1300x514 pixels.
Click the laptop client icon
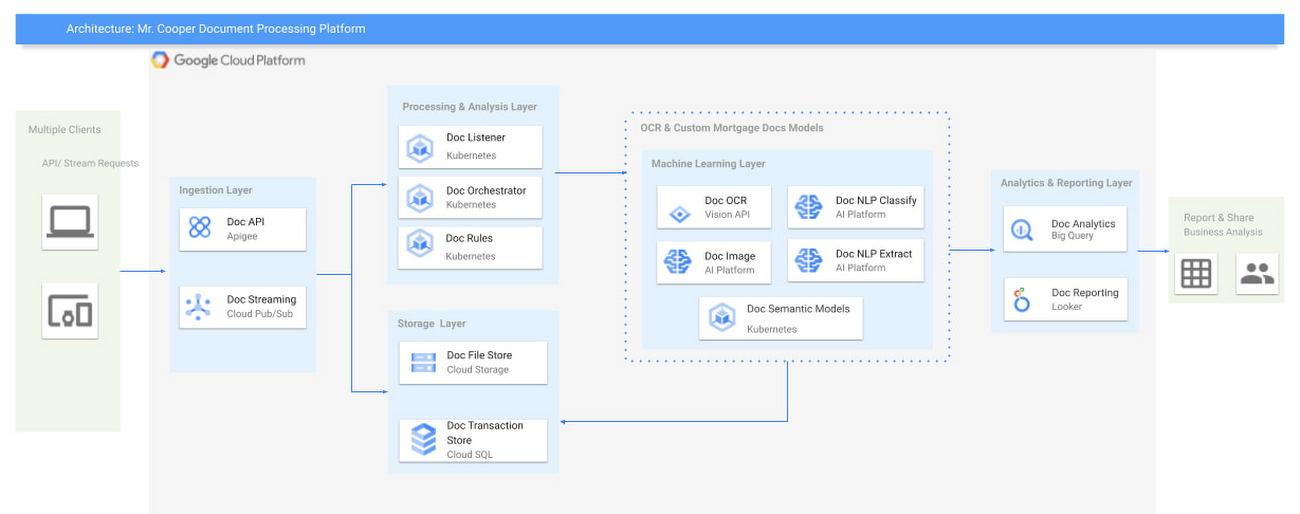(69, 222)
